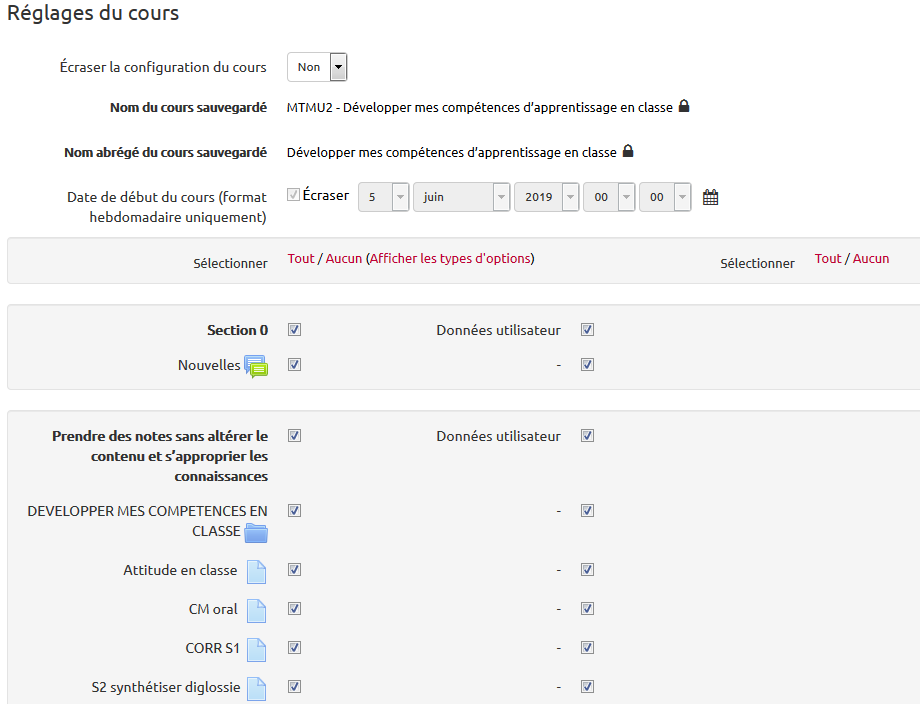Click the CM oral page icon
The height and width of the screenshot is (704, 920).
coord(257,610)
